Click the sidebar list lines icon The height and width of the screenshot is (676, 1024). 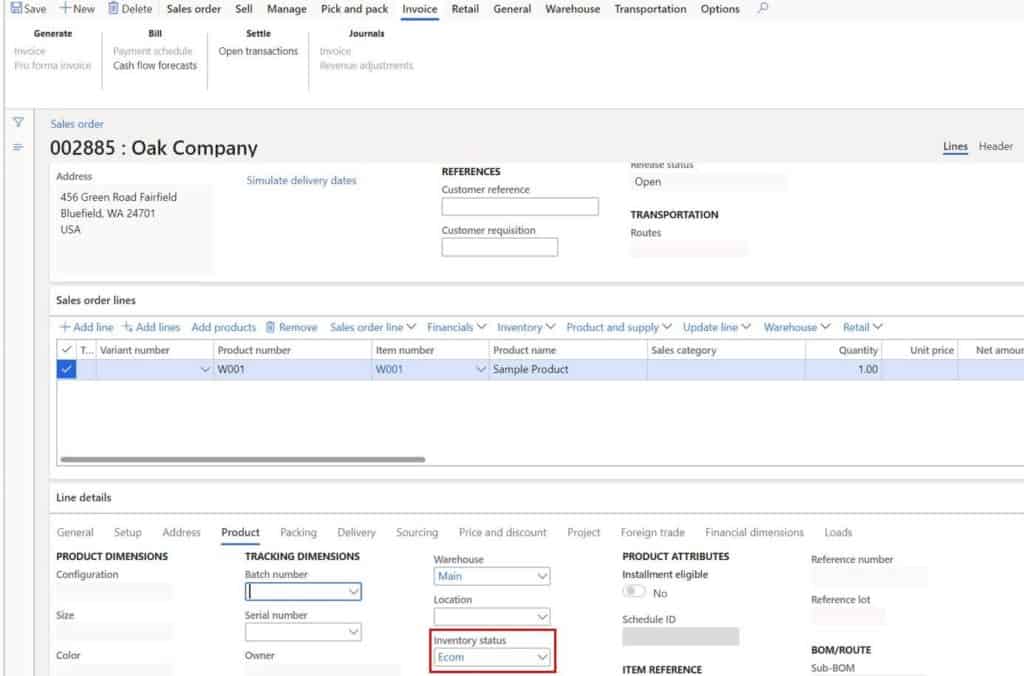[17, 147]
